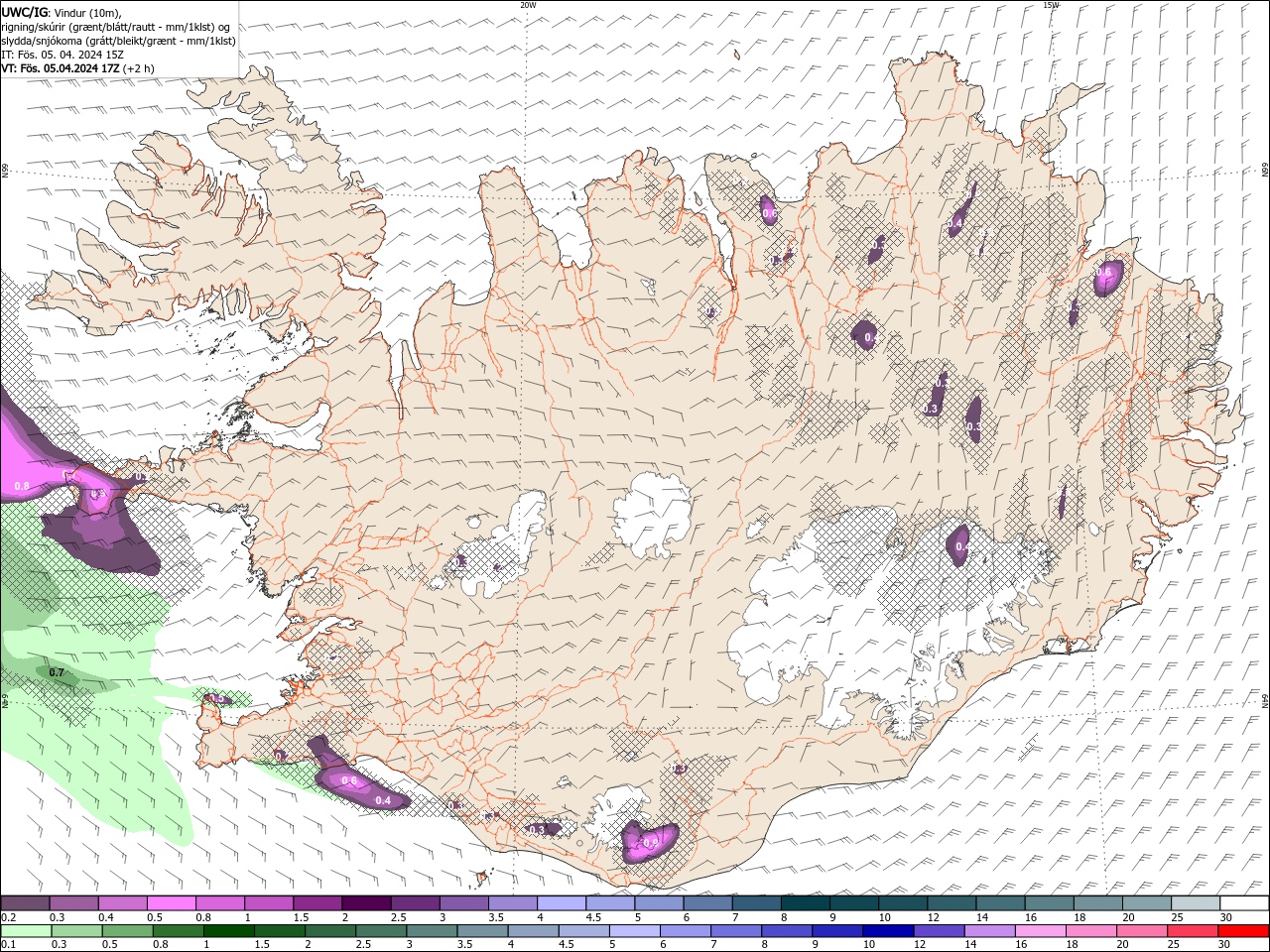This screenshot has width=1270, height=952.
Task: Click the 'UWC/IG: Vindur (10m),' title line
Action: pos(62,12)
